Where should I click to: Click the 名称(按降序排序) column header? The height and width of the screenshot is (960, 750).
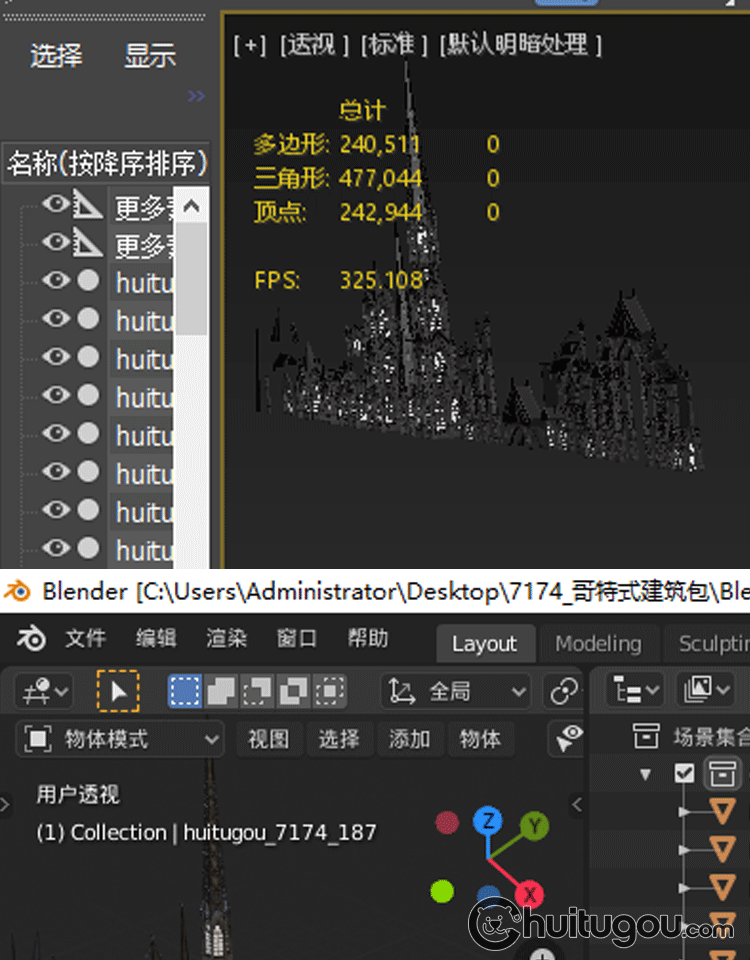107,163
